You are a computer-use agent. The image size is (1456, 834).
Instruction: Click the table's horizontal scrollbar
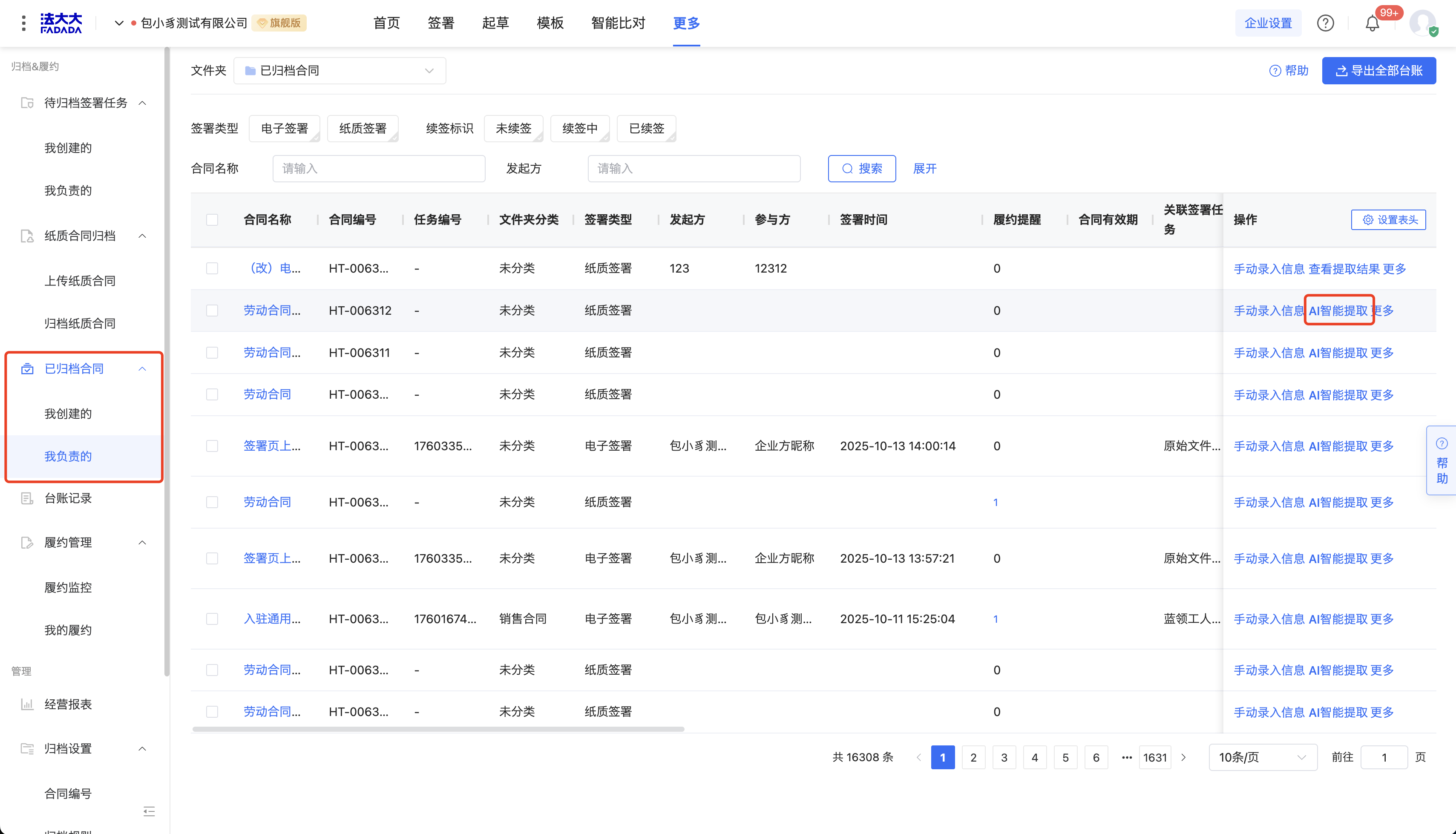pyautogui.click(x=438, y=729)
